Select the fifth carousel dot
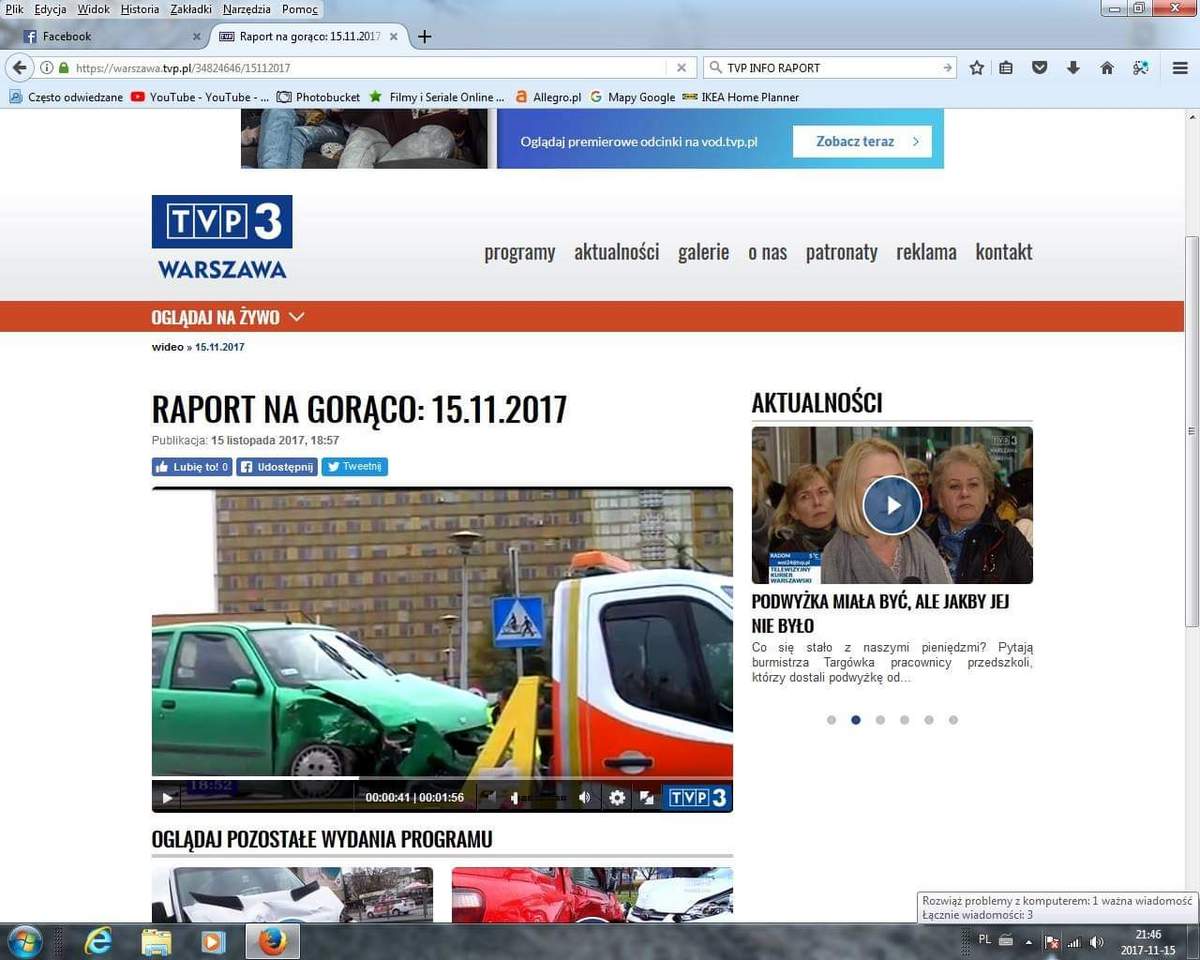Image resolution: width=1200 pixels, height=960 pixels. click(x=929, y=720)
